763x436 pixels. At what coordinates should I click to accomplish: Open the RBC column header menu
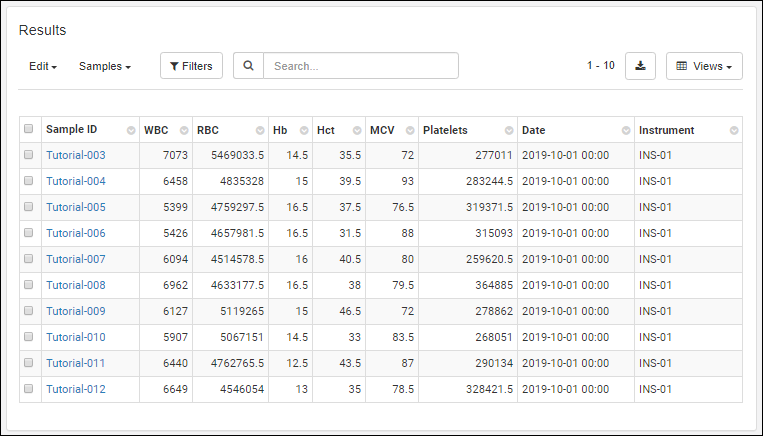(x=259, y=131)
